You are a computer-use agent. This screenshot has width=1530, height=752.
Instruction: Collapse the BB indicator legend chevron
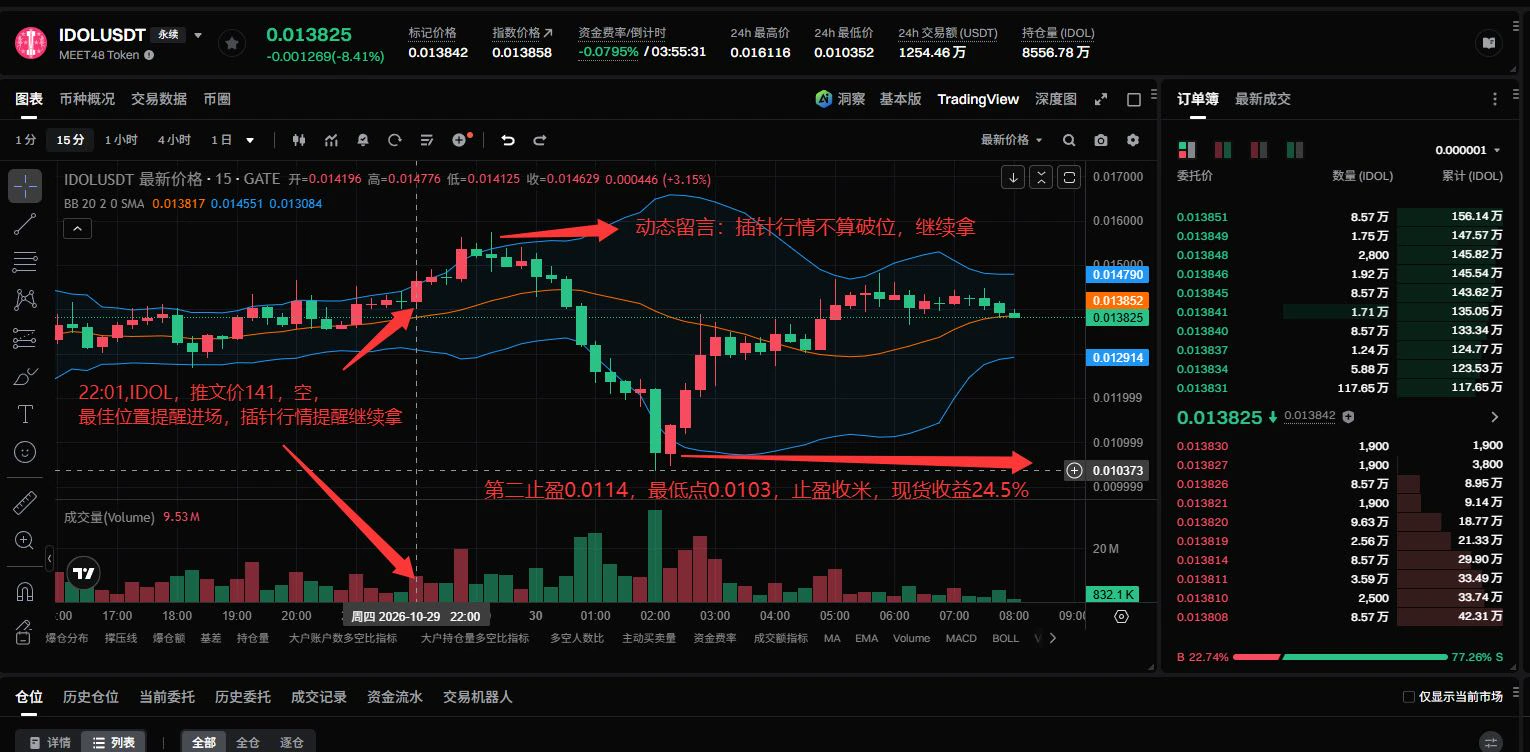pyautogui.click(x=78, y=229)
